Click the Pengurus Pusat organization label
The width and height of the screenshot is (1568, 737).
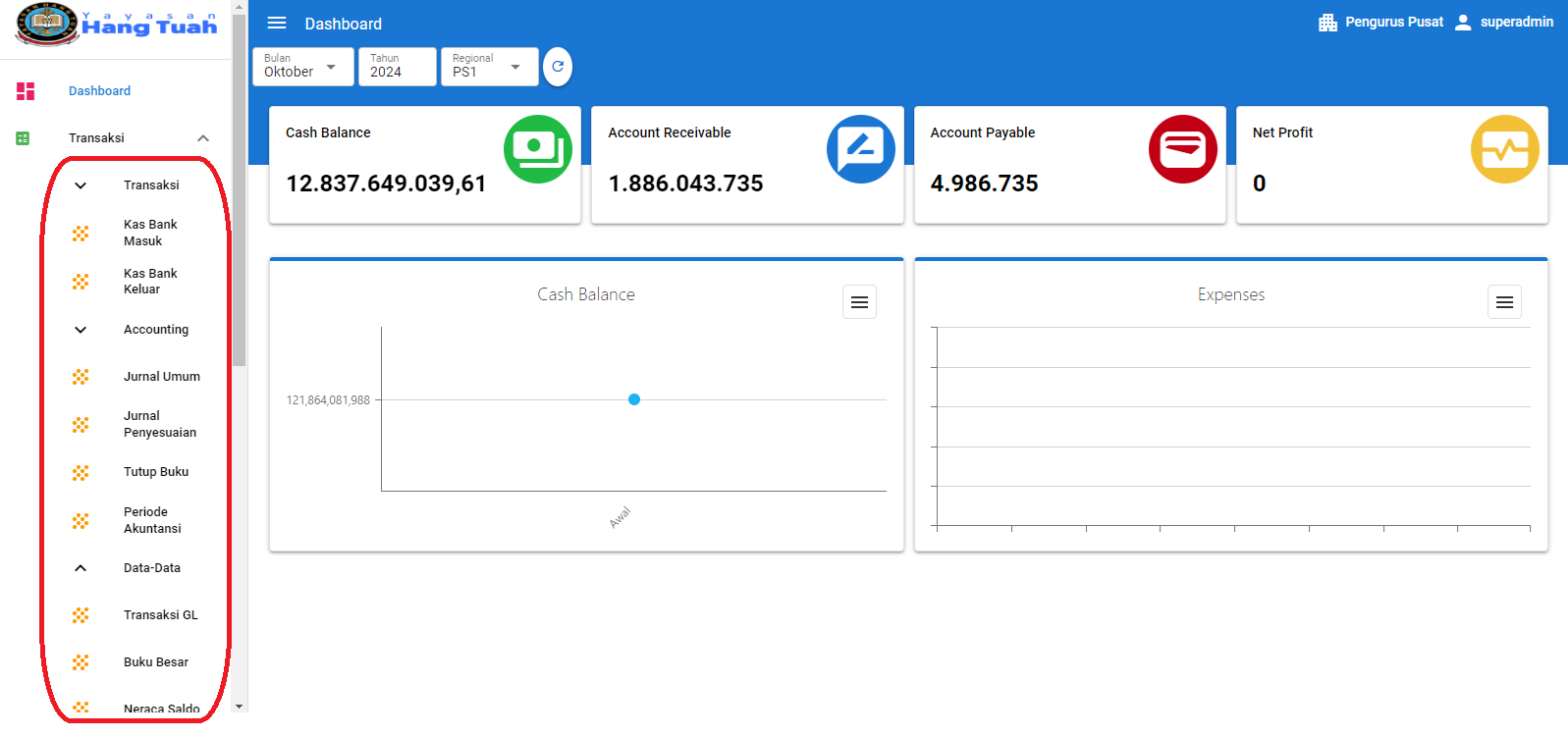[1393, 22]
